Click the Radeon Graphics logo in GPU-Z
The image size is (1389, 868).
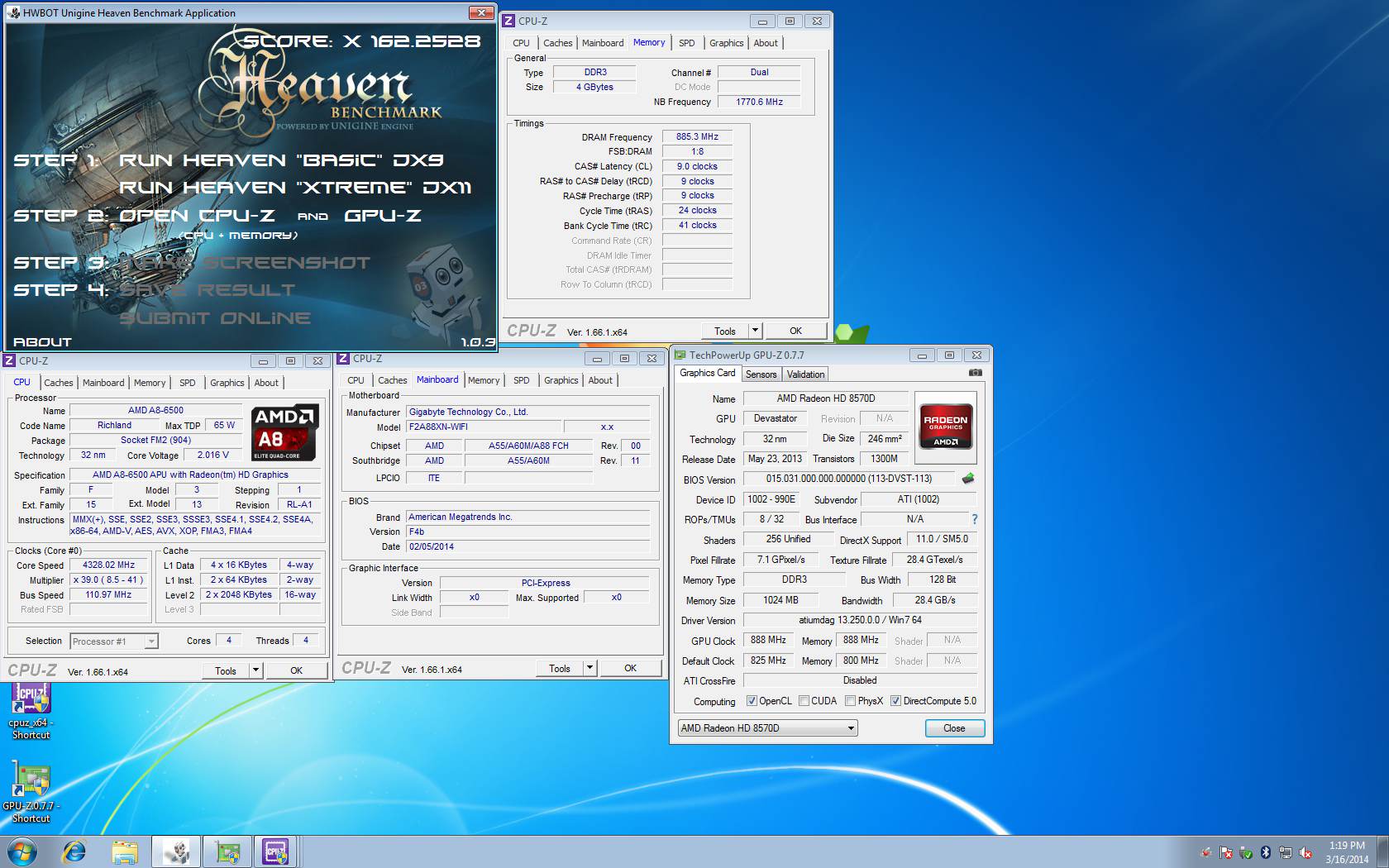tap(945, 427)
